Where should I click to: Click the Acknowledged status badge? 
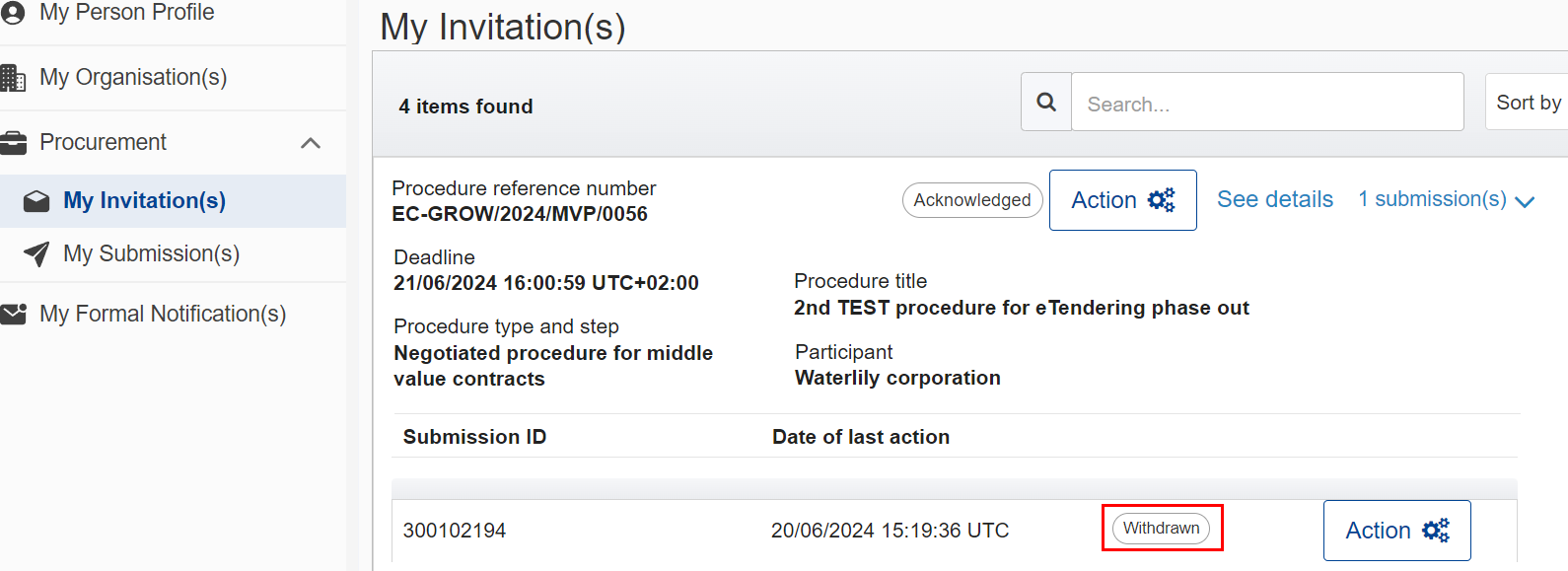point(971,200)
